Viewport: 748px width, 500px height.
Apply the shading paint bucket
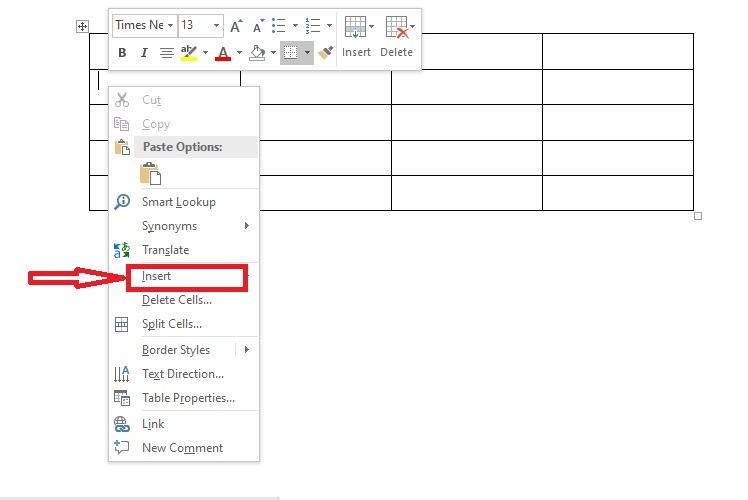[257, 52]
